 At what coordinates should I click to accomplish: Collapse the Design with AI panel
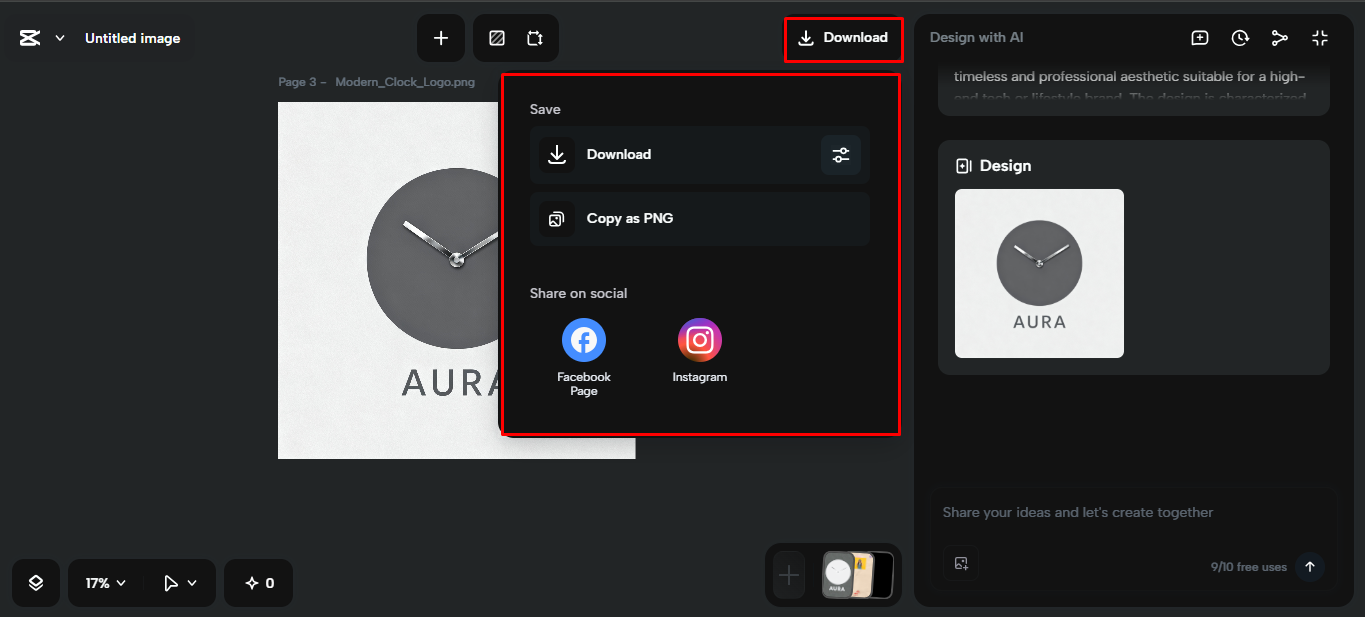pos(1319,37)
